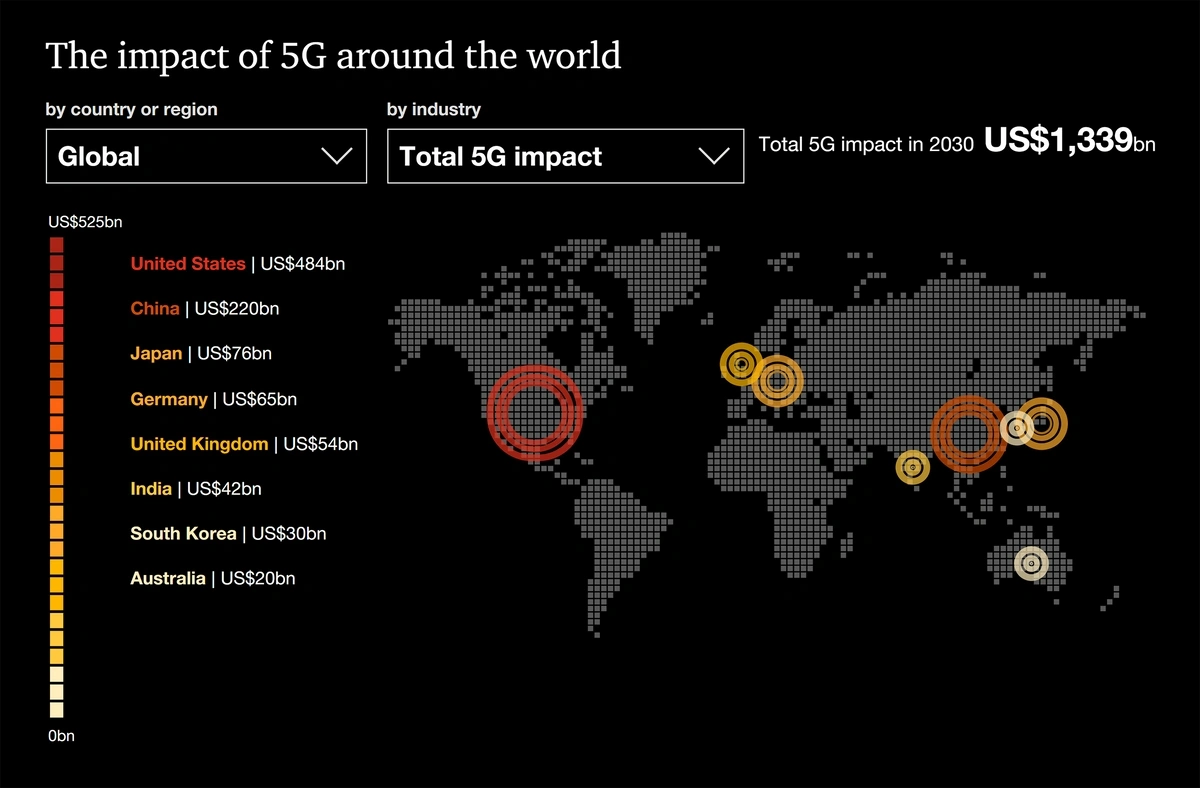Select United States in the country list
This screenshot has width=1200, height=788.
pyautogui.click(x=187, y=264)
